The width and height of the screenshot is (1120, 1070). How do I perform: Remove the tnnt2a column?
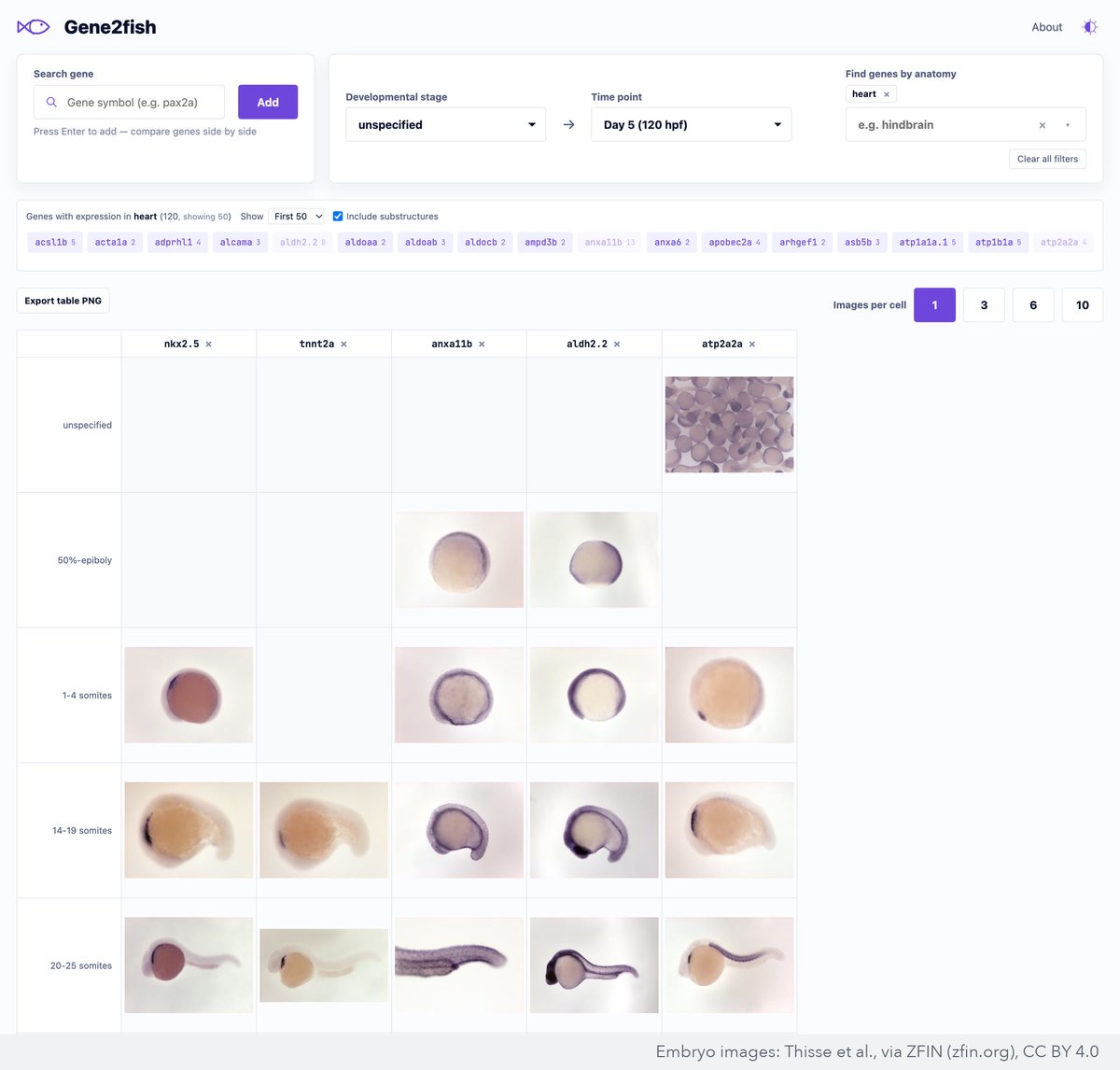pyautogui.click(x=343, y=345)
